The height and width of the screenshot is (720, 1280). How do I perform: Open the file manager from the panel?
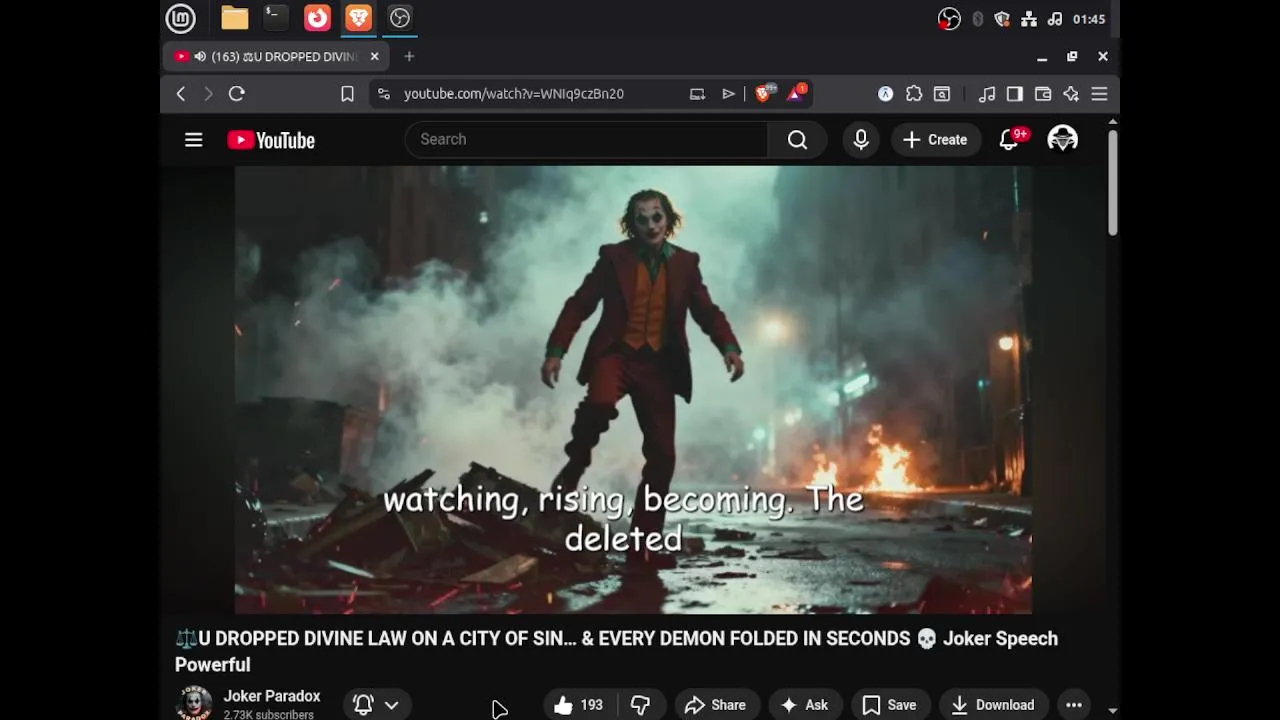(235, 18)
